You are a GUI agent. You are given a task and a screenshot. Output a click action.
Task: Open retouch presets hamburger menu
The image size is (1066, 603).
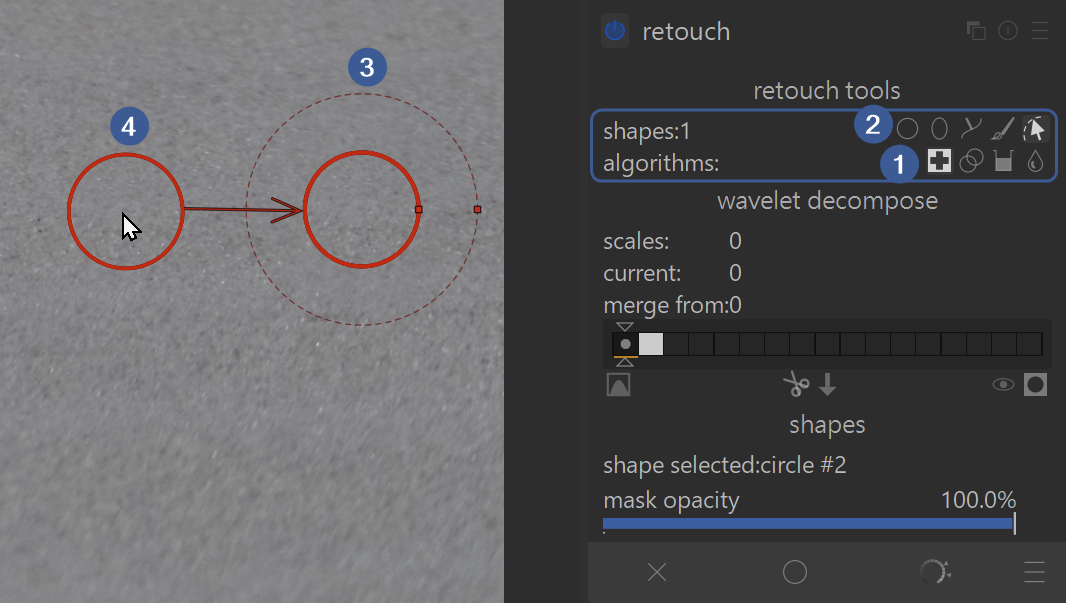click(x=1040, y=31)
